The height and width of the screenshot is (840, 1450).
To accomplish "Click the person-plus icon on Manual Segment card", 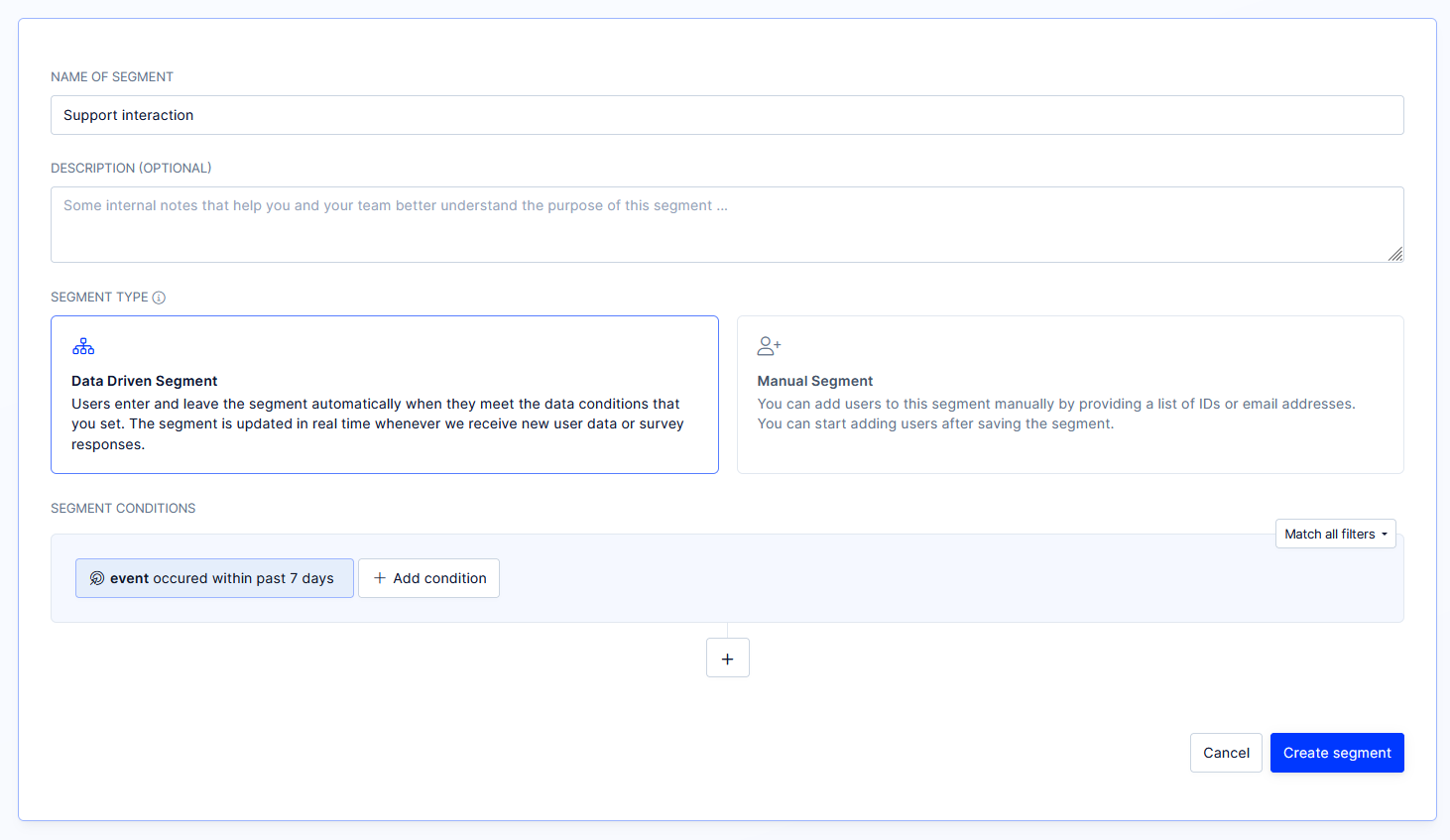I will [x=769, y=345].
